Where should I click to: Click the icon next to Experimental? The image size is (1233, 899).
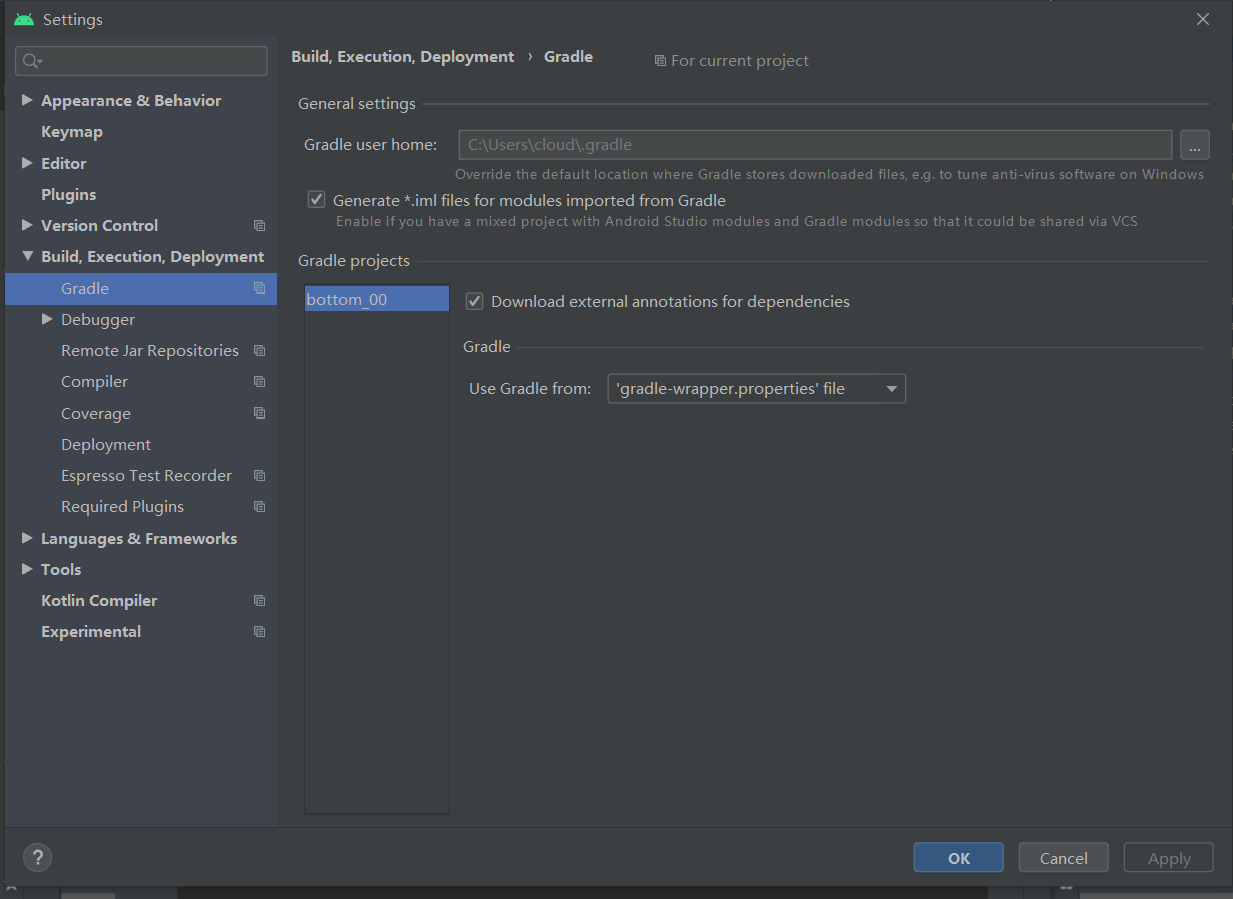(x=259, y=631)
